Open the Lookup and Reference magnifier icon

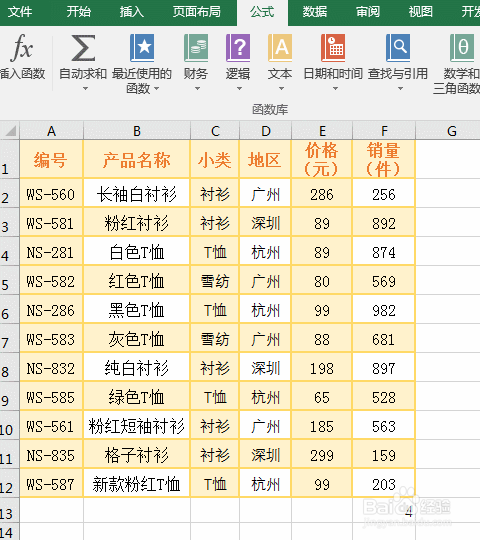click(398, 48)
